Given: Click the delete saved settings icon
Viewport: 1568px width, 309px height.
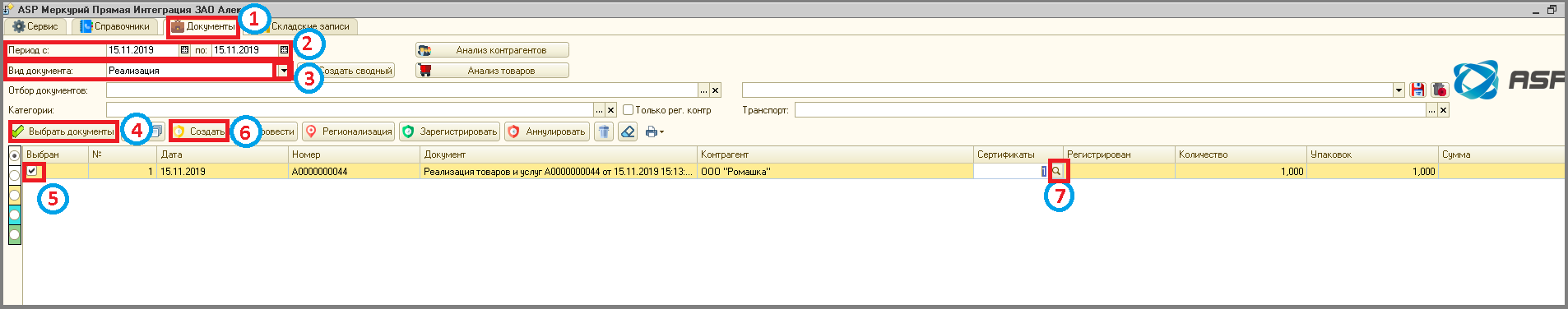Looking at the screenshot, I should pyautogui.click(x=1439, y=90).
